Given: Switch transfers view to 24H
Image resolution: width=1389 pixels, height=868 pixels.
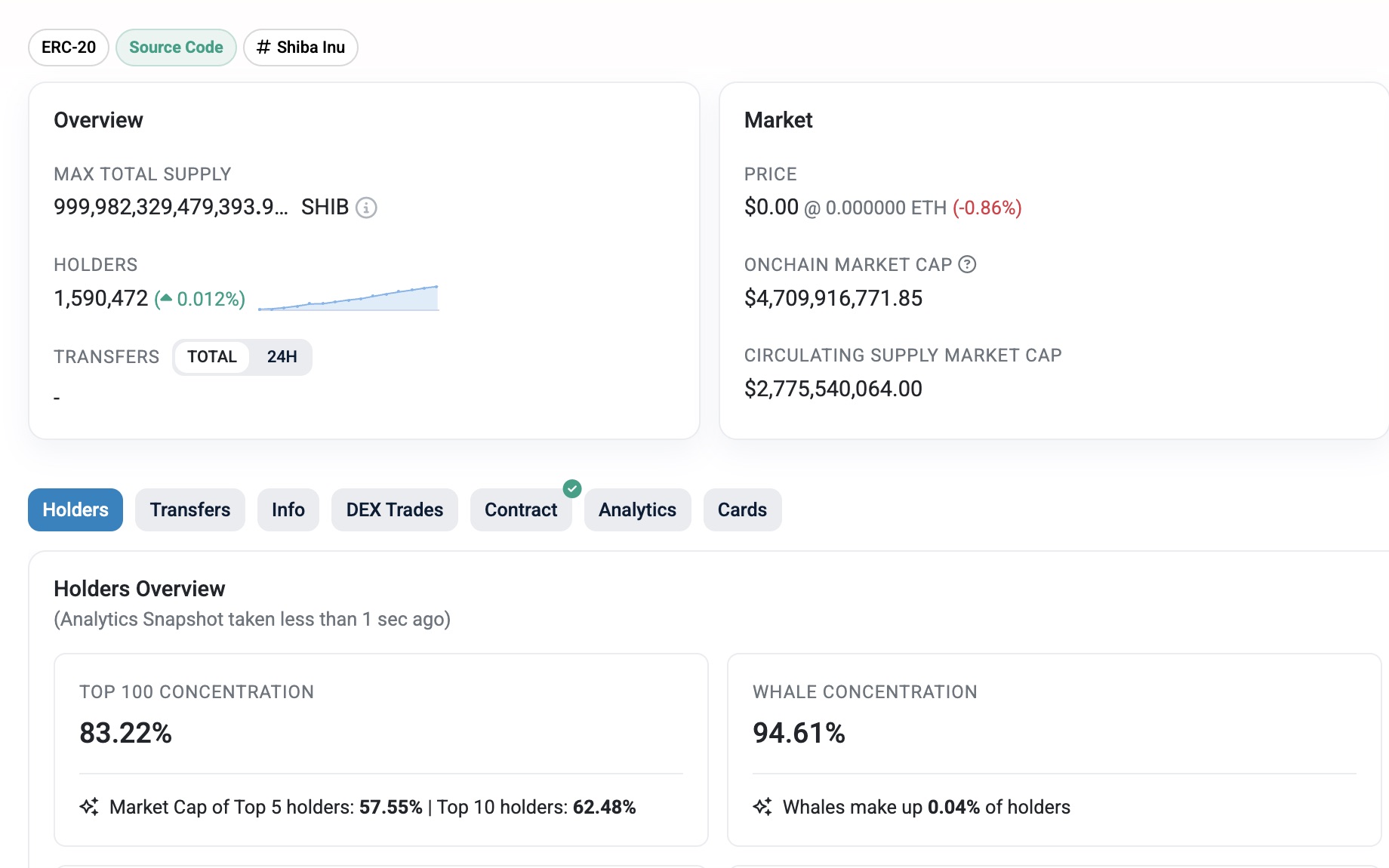Looking at the screenshot, I should tap(282, 357).
